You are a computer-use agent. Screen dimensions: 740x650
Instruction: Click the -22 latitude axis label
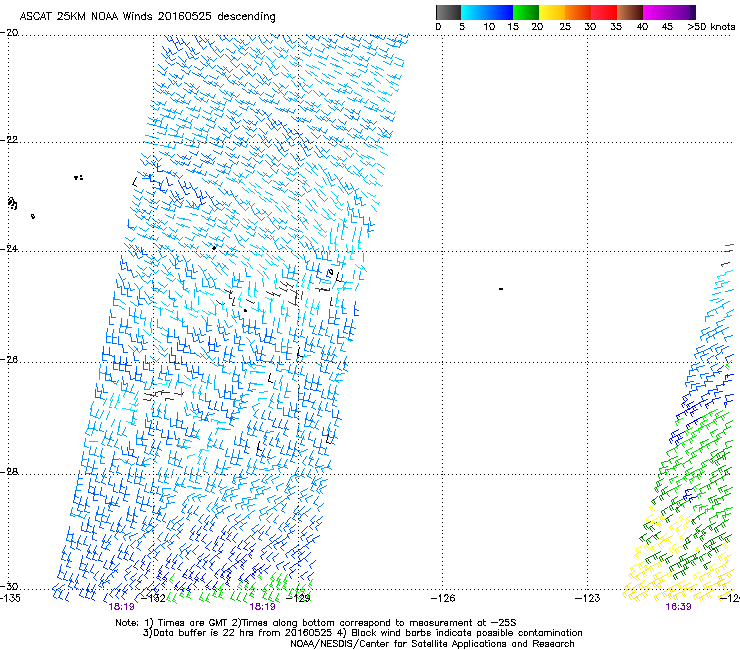[10, 140]
